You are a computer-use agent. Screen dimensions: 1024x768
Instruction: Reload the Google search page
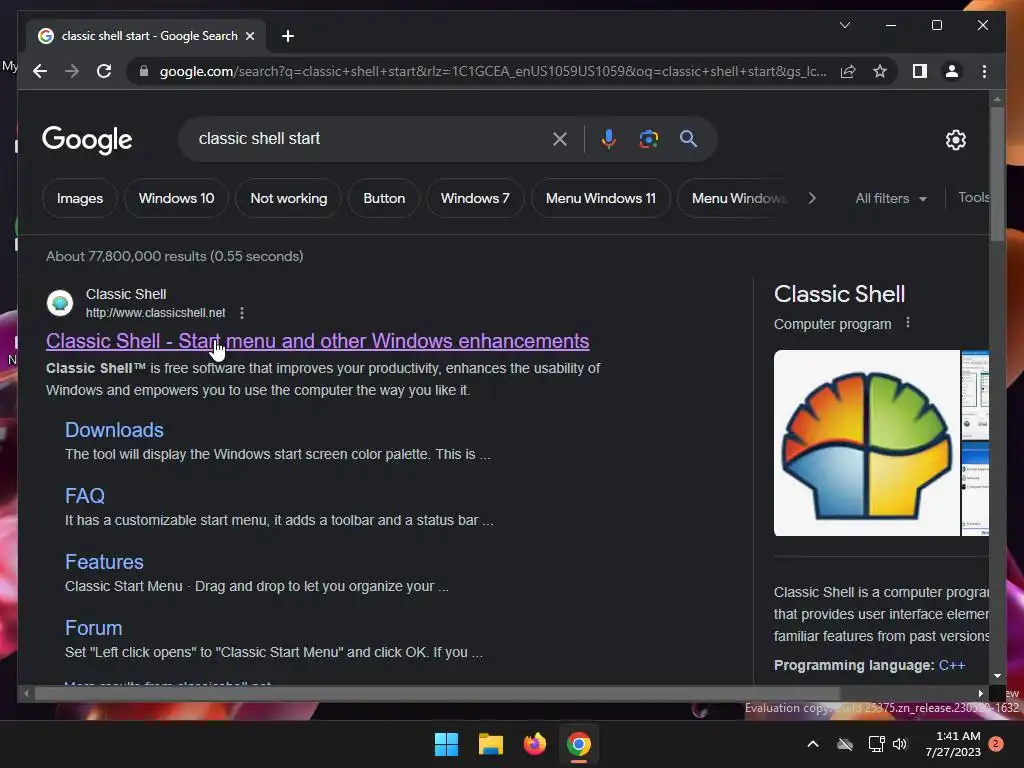(104, 71)
